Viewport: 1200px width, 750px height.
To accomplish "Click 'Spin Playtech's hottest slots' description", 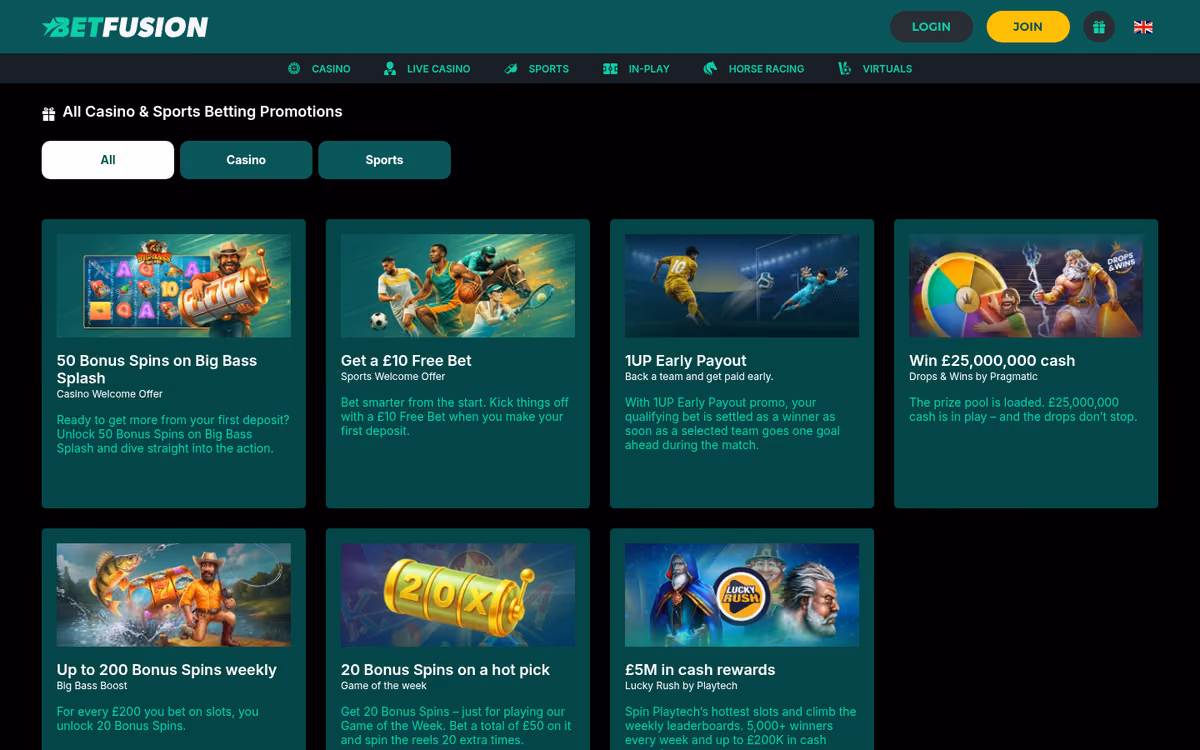I will pos(741,726).
